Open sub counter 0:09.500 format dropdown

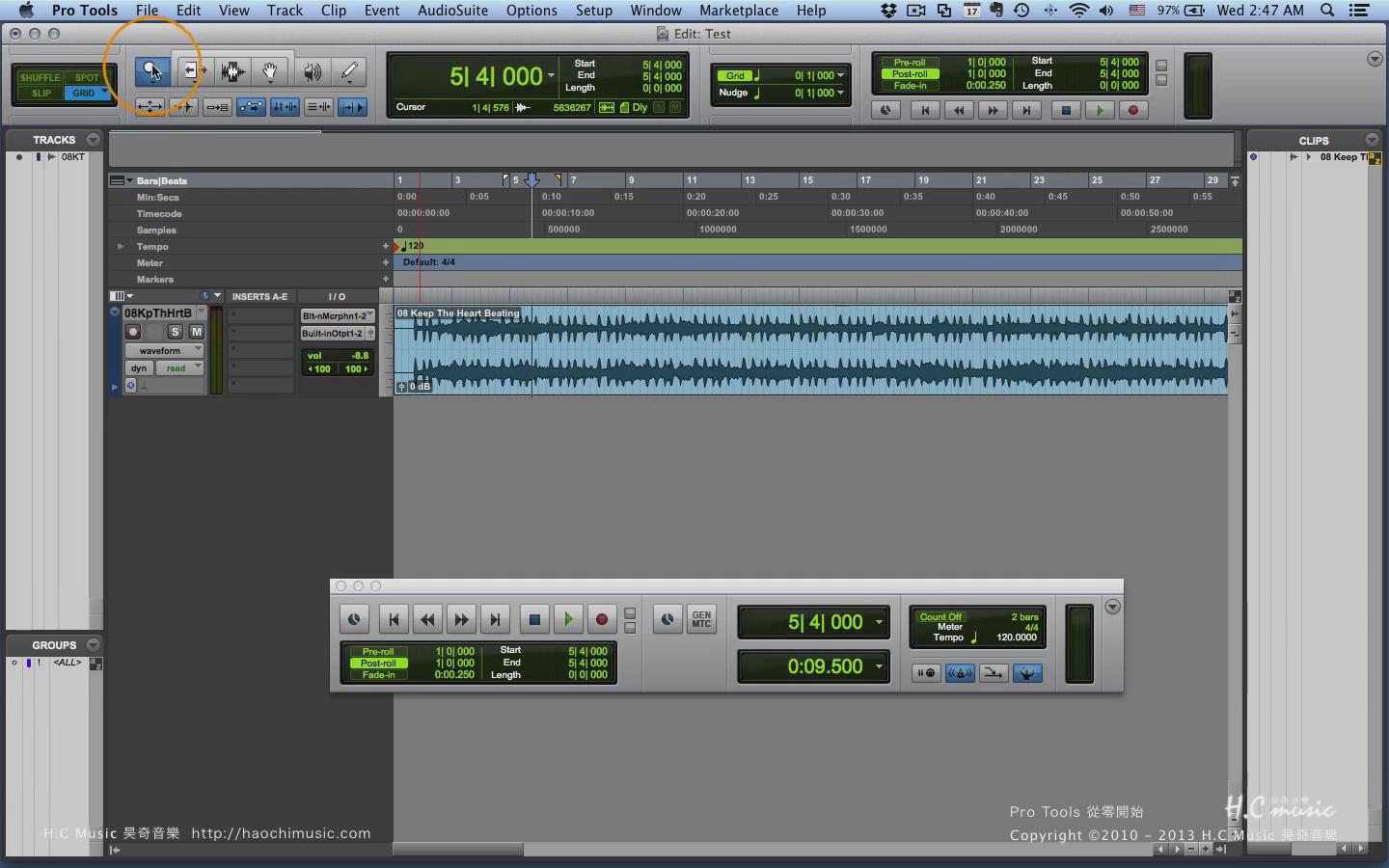coord(879,666)
